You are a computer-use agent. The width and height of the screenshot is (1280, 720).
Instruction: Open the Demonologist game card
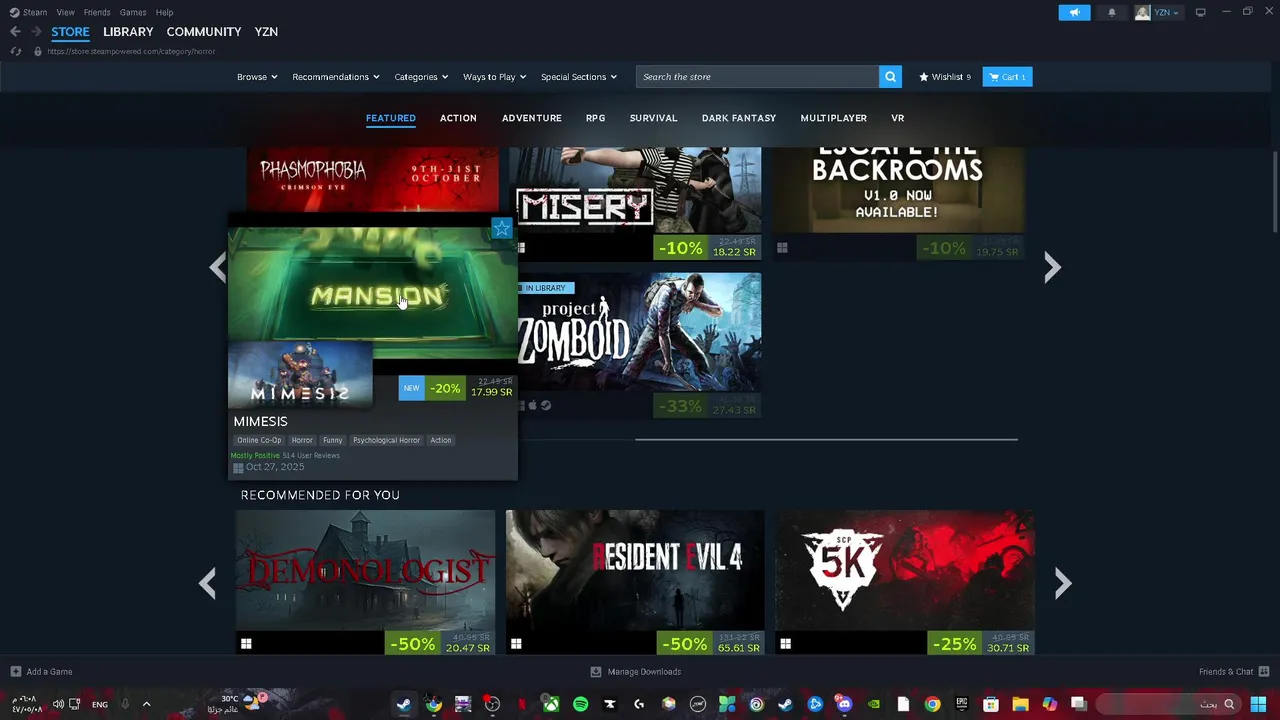(x=365, y=582)
